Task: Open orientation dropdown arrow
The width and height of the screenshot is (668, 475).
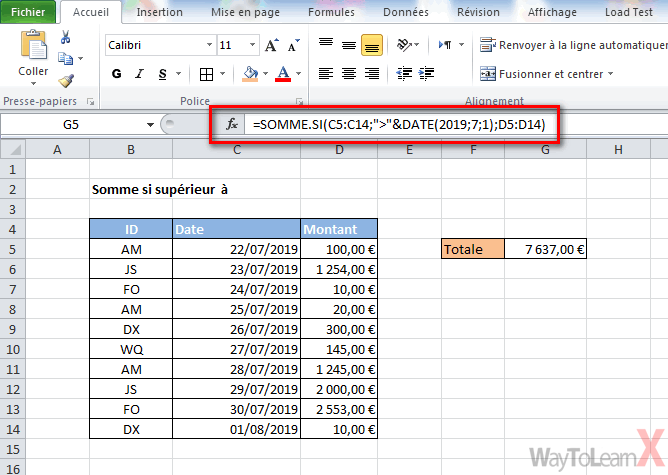Action: 417,44
